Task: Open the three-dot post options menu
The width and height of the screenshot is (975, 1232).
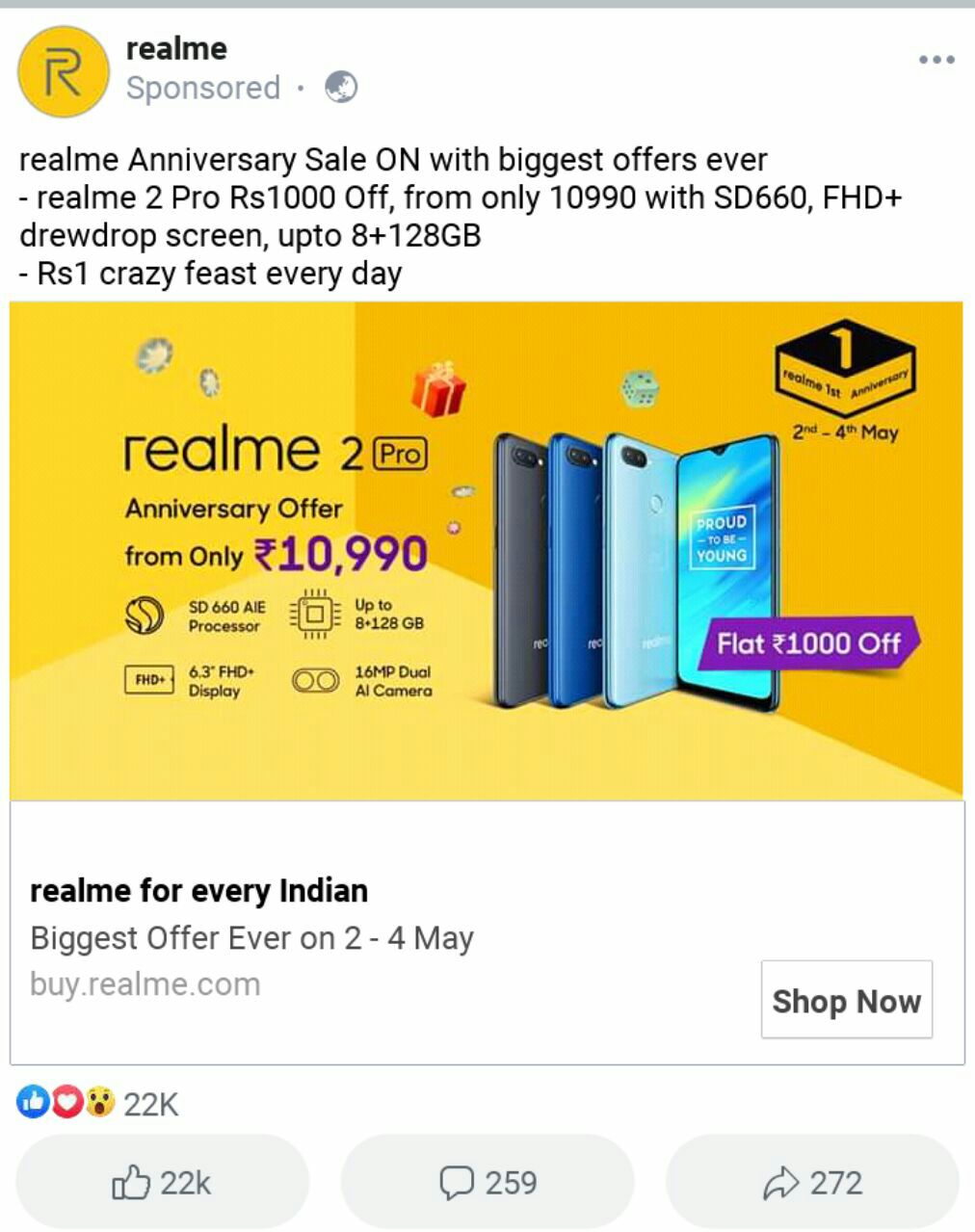Action: tap(936, 60)
